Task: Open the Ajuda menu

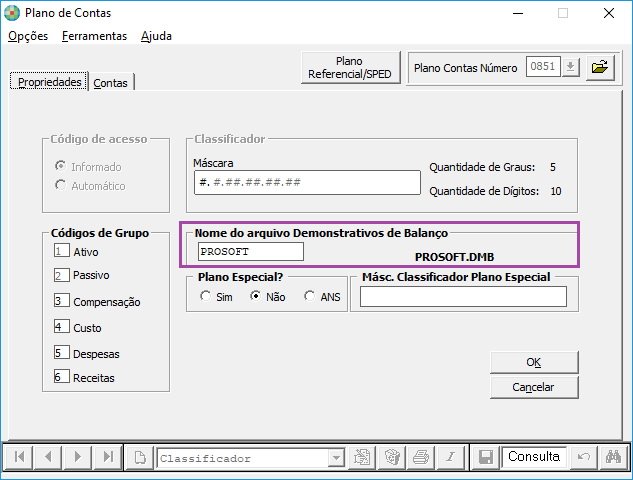Action: [x=156, y=36]
